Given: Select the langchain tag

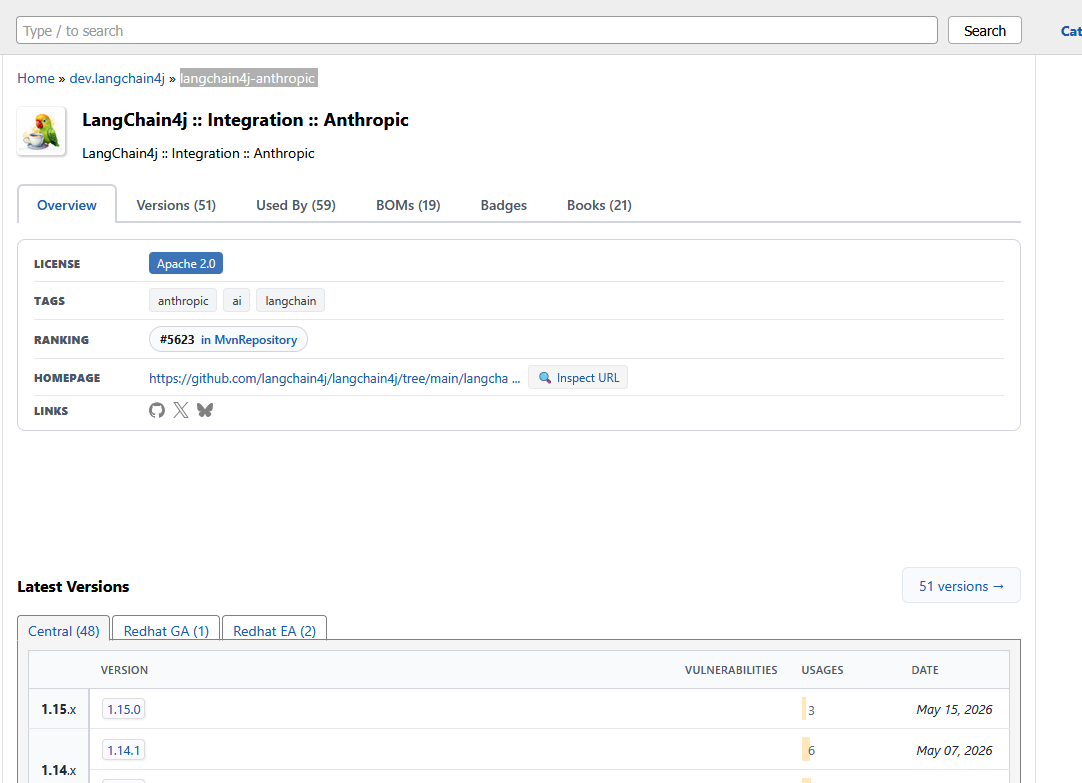Looking at the screenshot, I should (x=291, y=301).
